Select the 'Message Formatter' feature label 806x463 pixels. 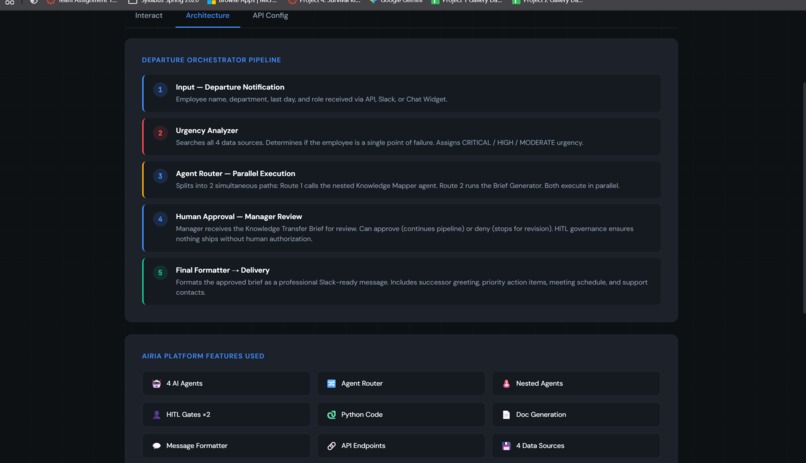pos(197,446)
